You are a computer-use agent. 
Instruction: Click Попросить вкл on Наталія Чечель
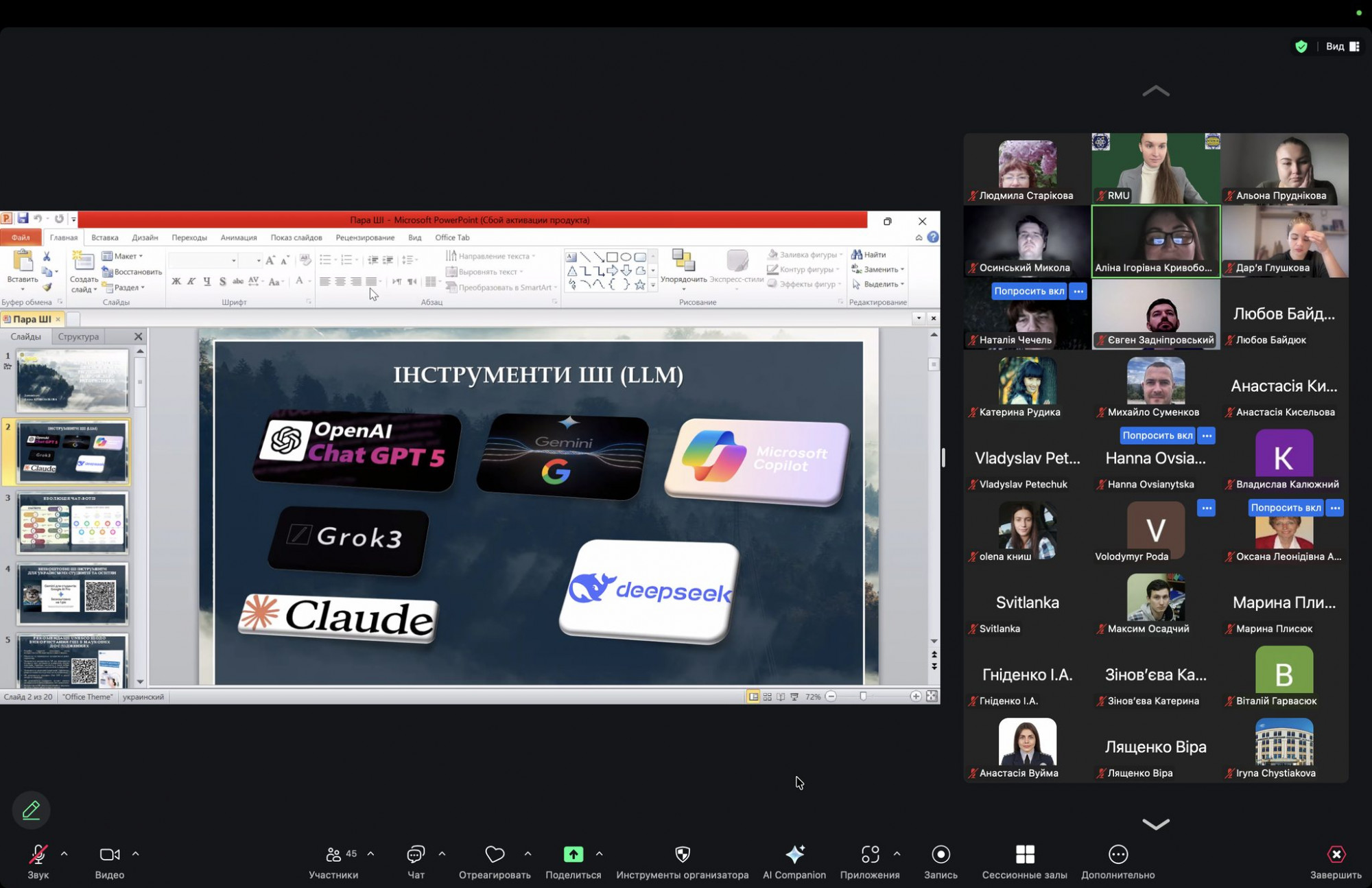[1029, 291]
